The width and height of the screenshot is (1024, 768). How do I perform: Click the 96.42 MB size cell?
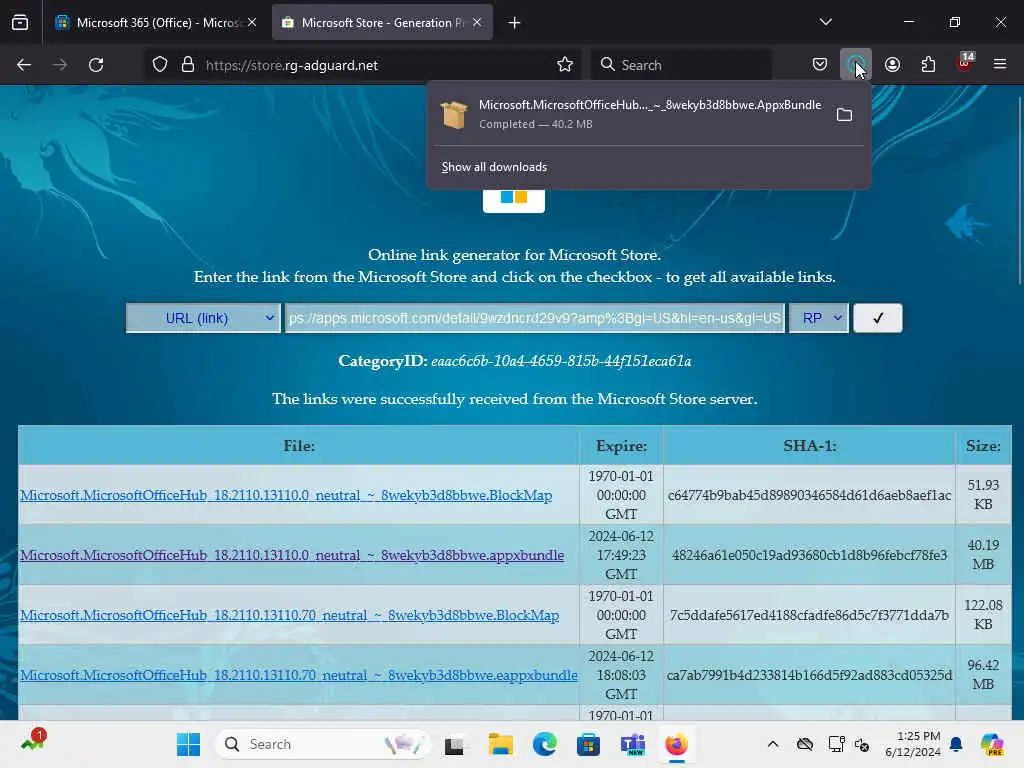point(984,675)
